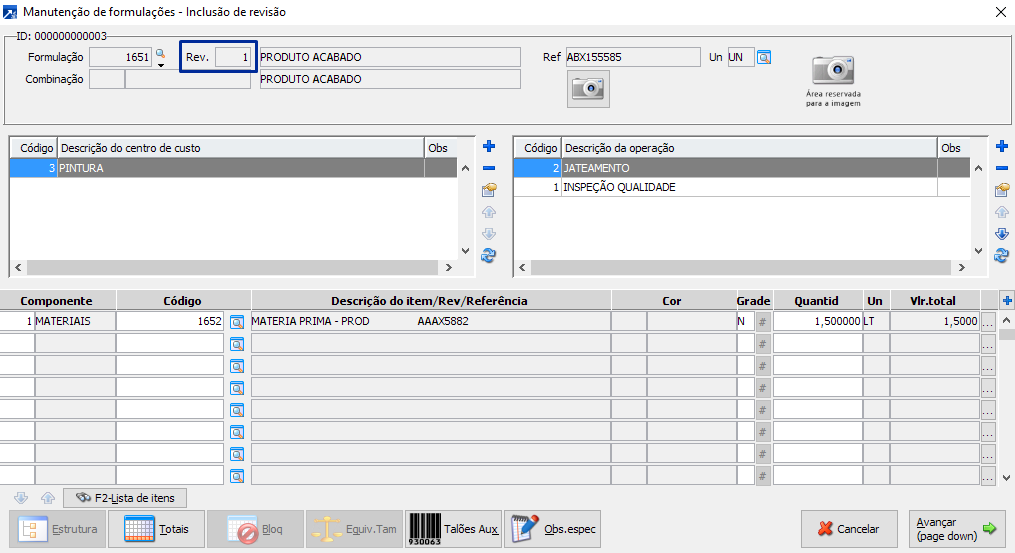
Task: Select the INSPEÇÃO QUALIDADE operation row
Action: 742,187
